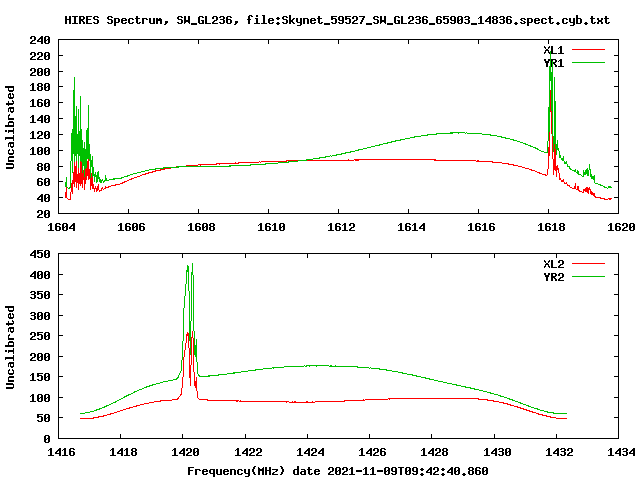Click the 1616 x-axis tick label
Image resolution: width=640 pixels, height=480 pixels.
click(x=481, y=227)
